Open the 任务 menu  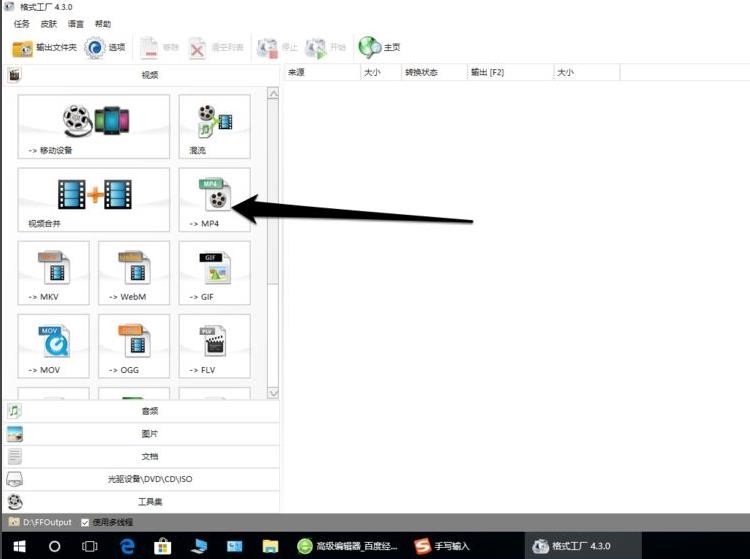coord(22,23)
